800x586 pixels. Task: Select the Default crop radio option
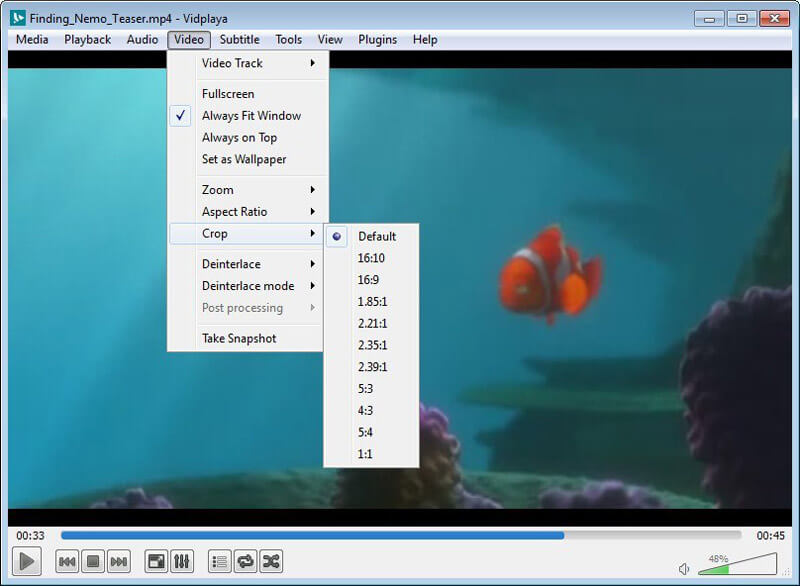pyautogui.click(x=377, y=237)
